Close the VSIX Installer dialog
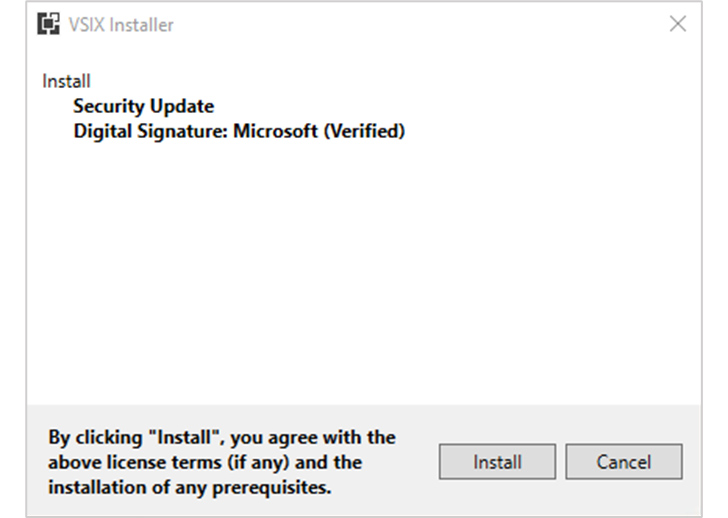This screenshot has height=518, width=728. (678, 23)
